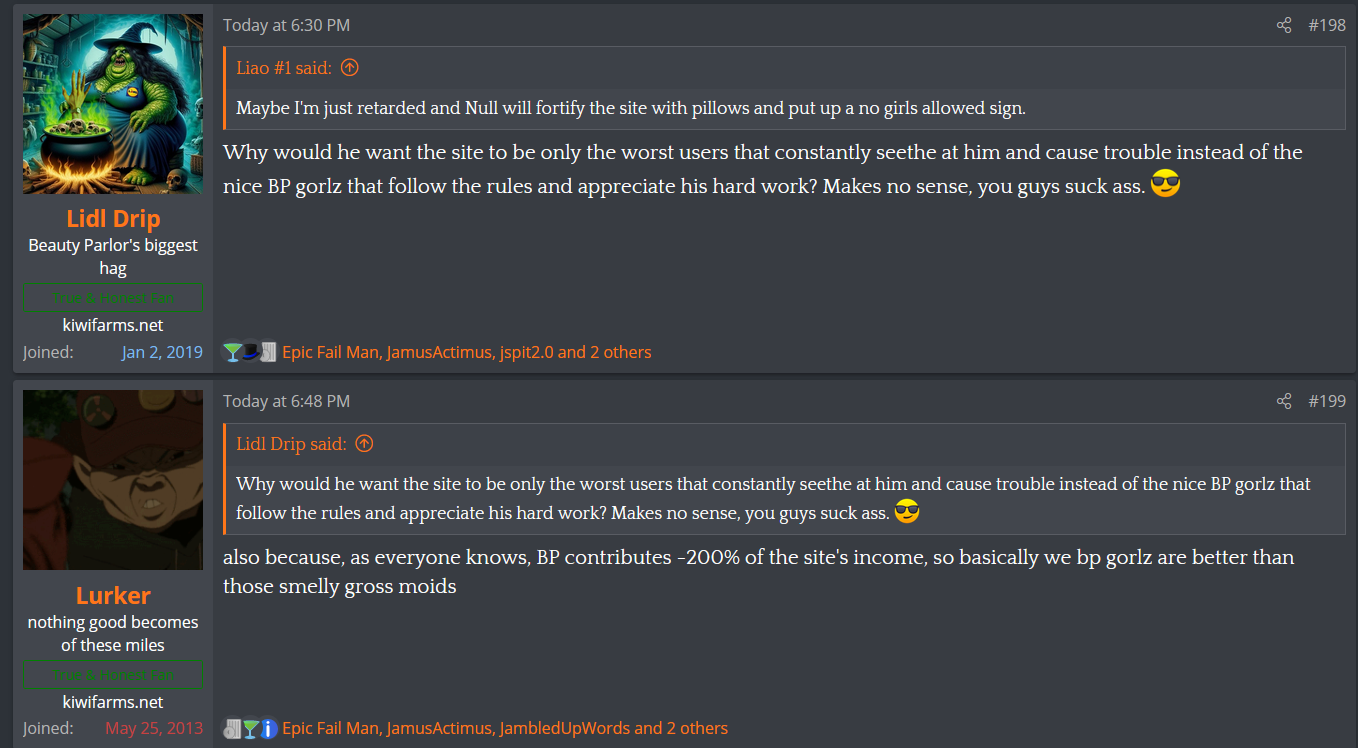Click the True & Honest Fan badge under Lurker
1358x748 pixels.
click(113, 674)
